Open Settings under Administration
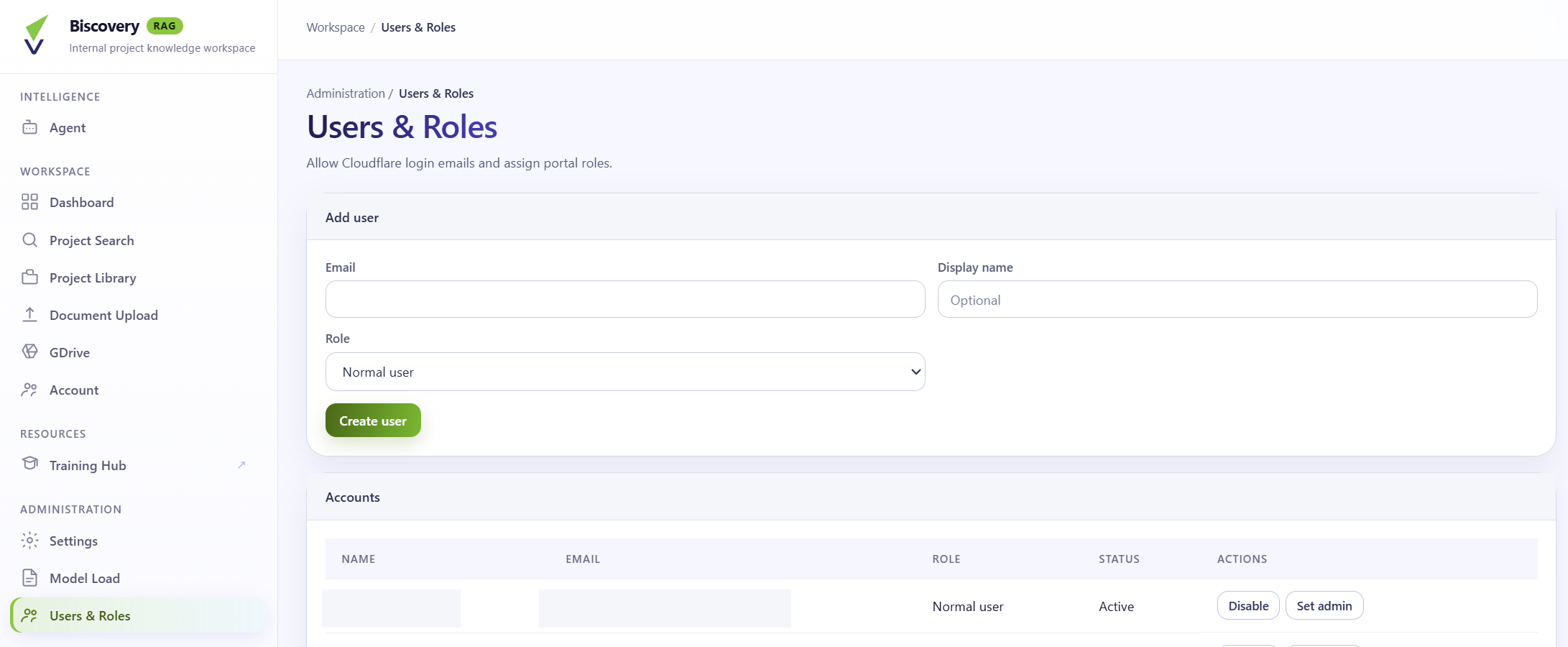1568x647 pixels. coord(139,541)
